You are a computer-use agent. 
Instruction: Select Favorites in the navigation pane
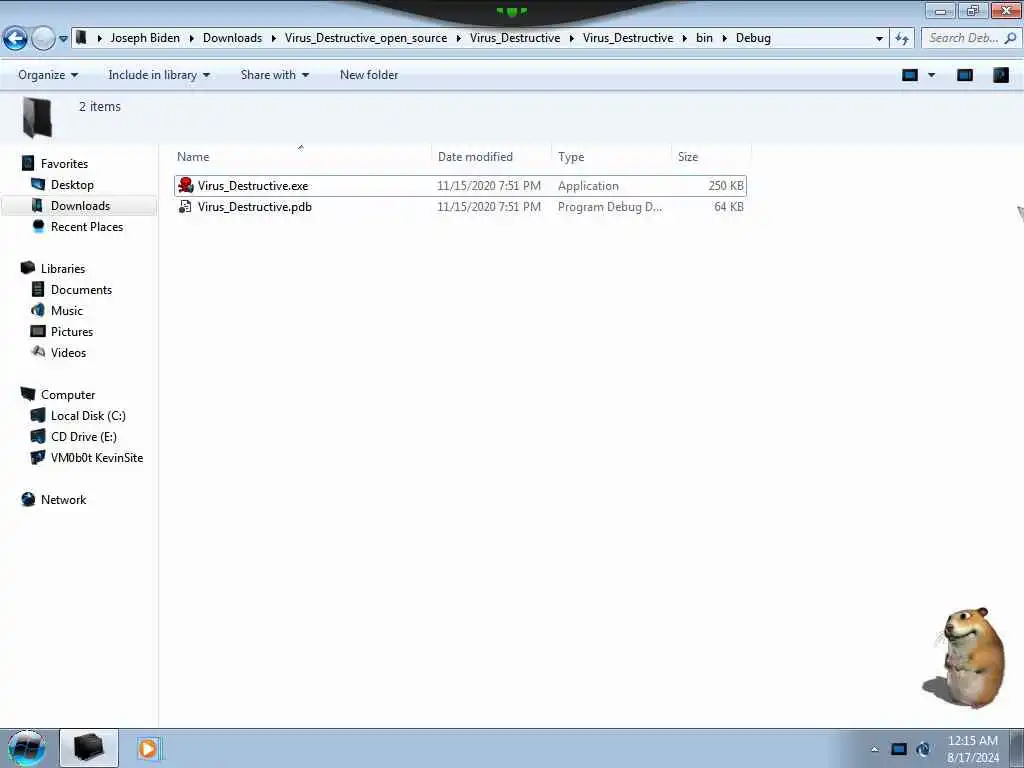click(64, 164)
